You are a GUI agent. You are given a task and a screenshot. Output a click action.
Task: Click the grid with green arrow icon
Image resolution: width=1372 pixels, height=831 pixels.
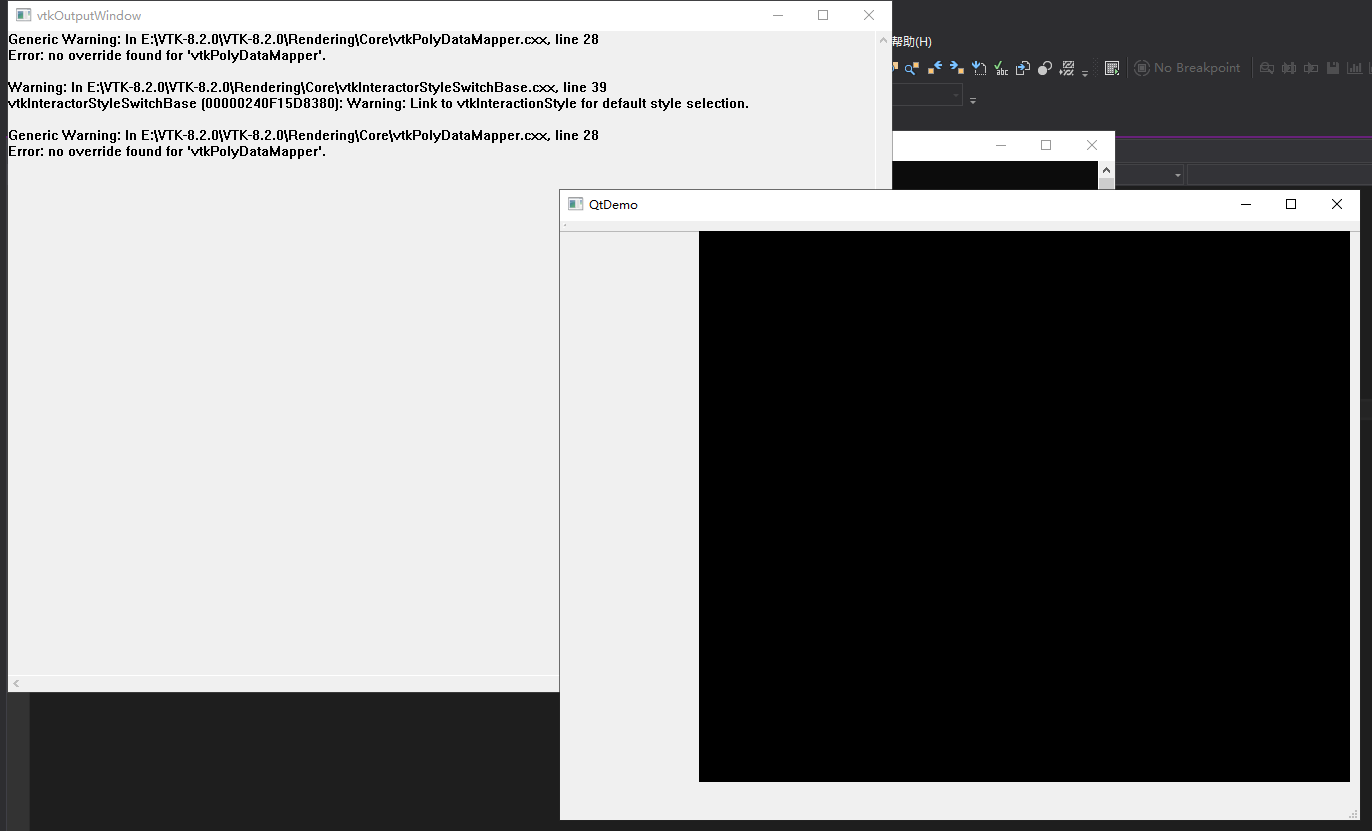[1112, 68]
